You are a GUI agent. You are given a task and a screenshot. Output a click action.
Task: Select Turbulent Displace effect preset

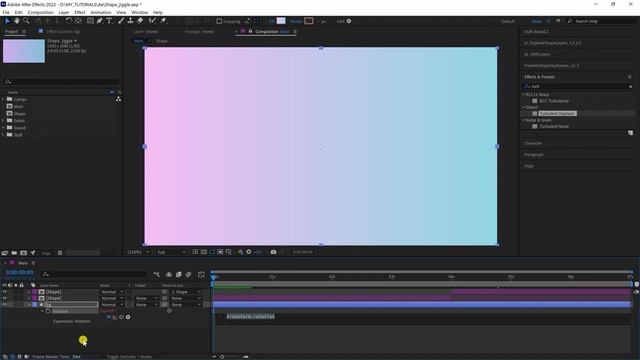coord(557,113)
